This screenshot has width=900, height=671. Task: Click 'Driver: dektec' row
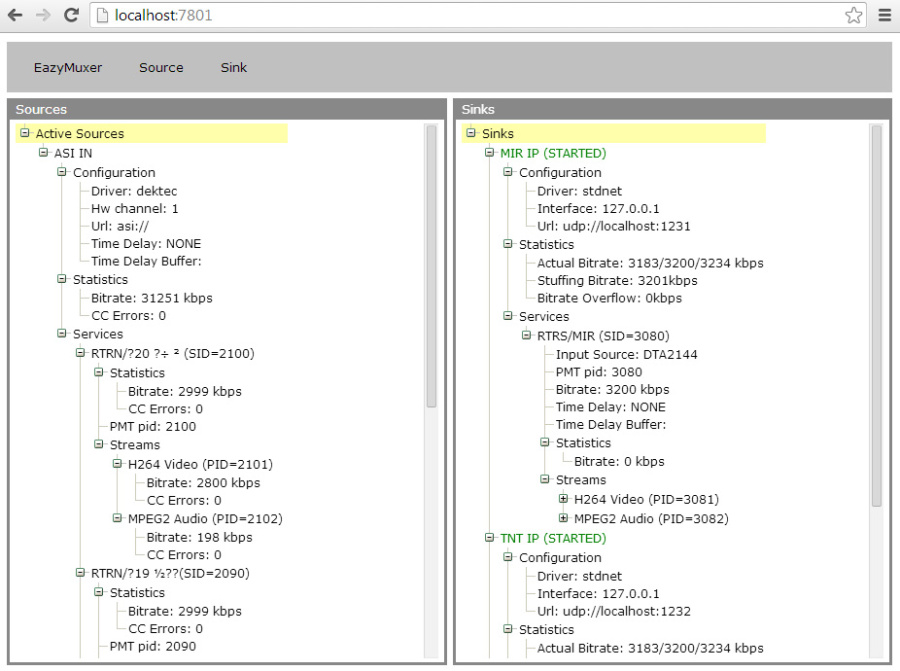pyautogui.click(x=134, y=191)
